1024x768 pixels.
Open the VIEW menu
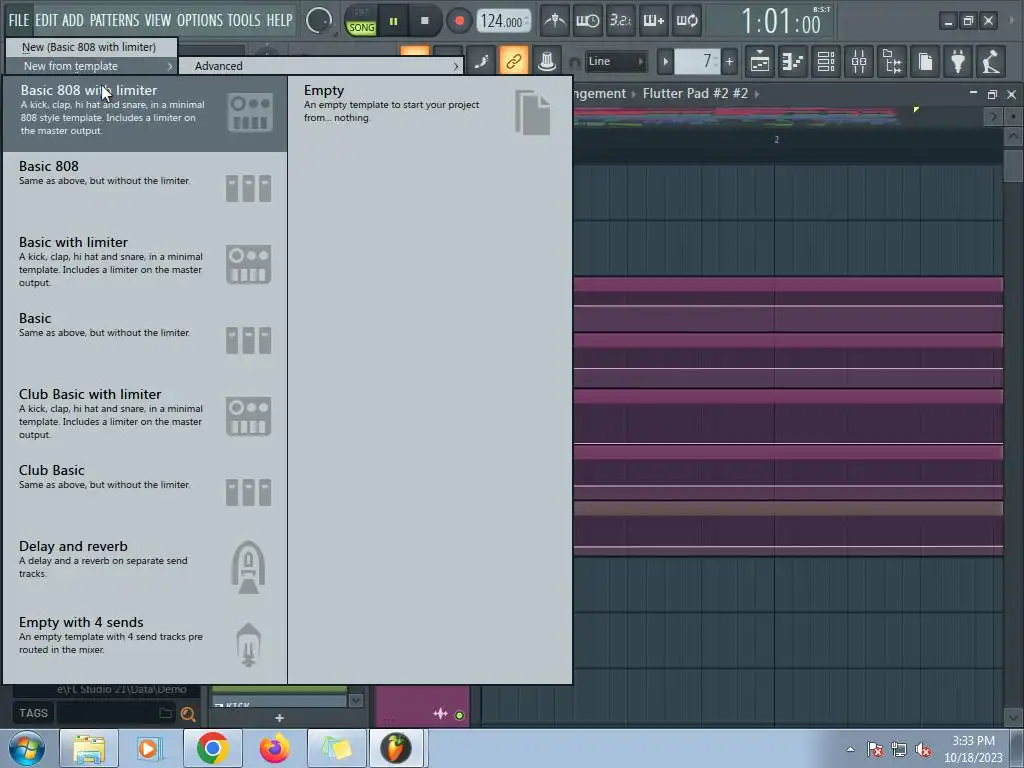pos(158,20)
